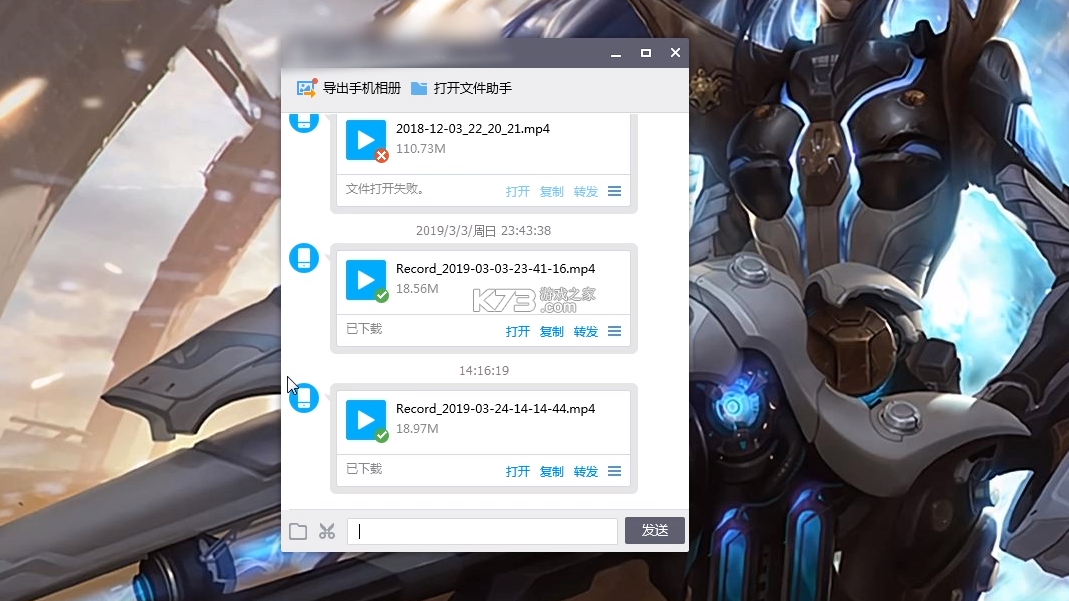1069x601 pixels.
Task: Click the 已下载 status of the 18.56M file
Action: pos(364,329)
